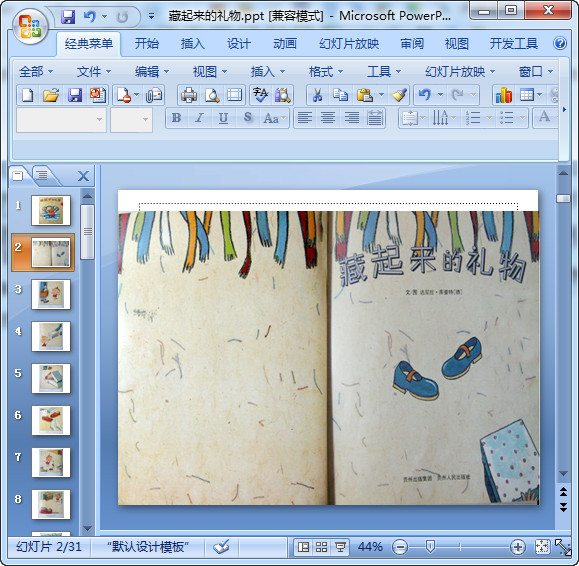Click the zoom slider handle
This screenshot has height=566, width=579.
tap(430, 546)
